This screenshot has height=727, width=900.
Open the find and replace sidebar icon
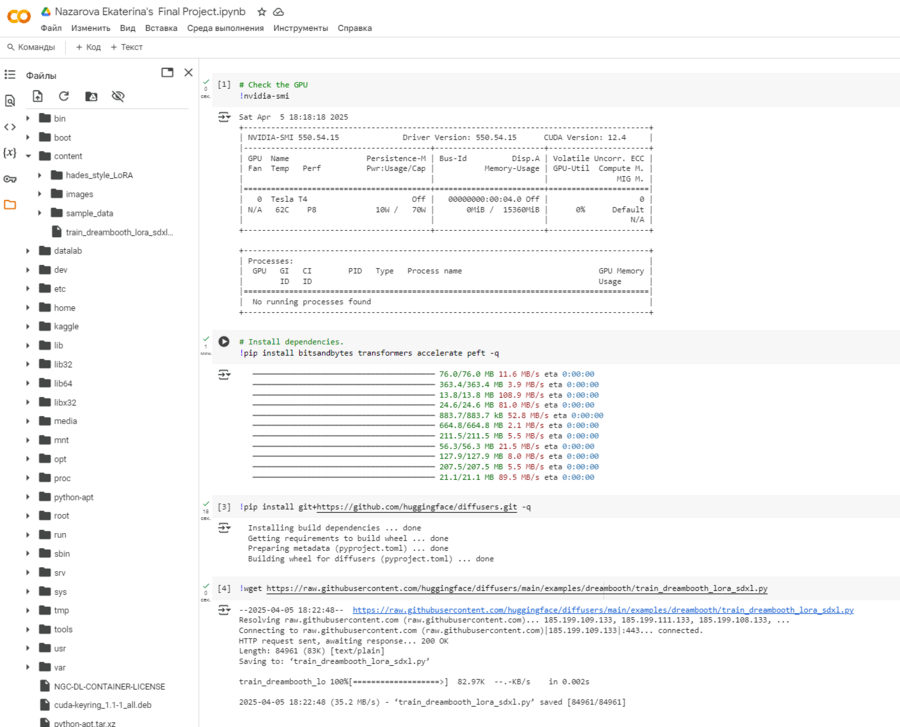10,101
